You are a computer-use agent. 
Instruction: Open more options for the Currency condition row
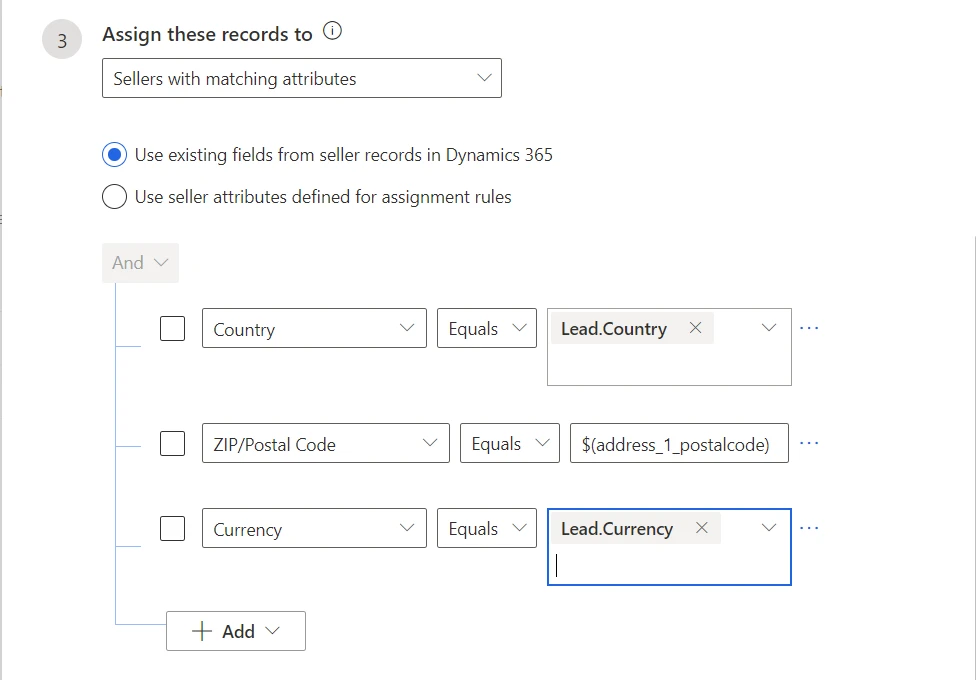coord(809,526)
